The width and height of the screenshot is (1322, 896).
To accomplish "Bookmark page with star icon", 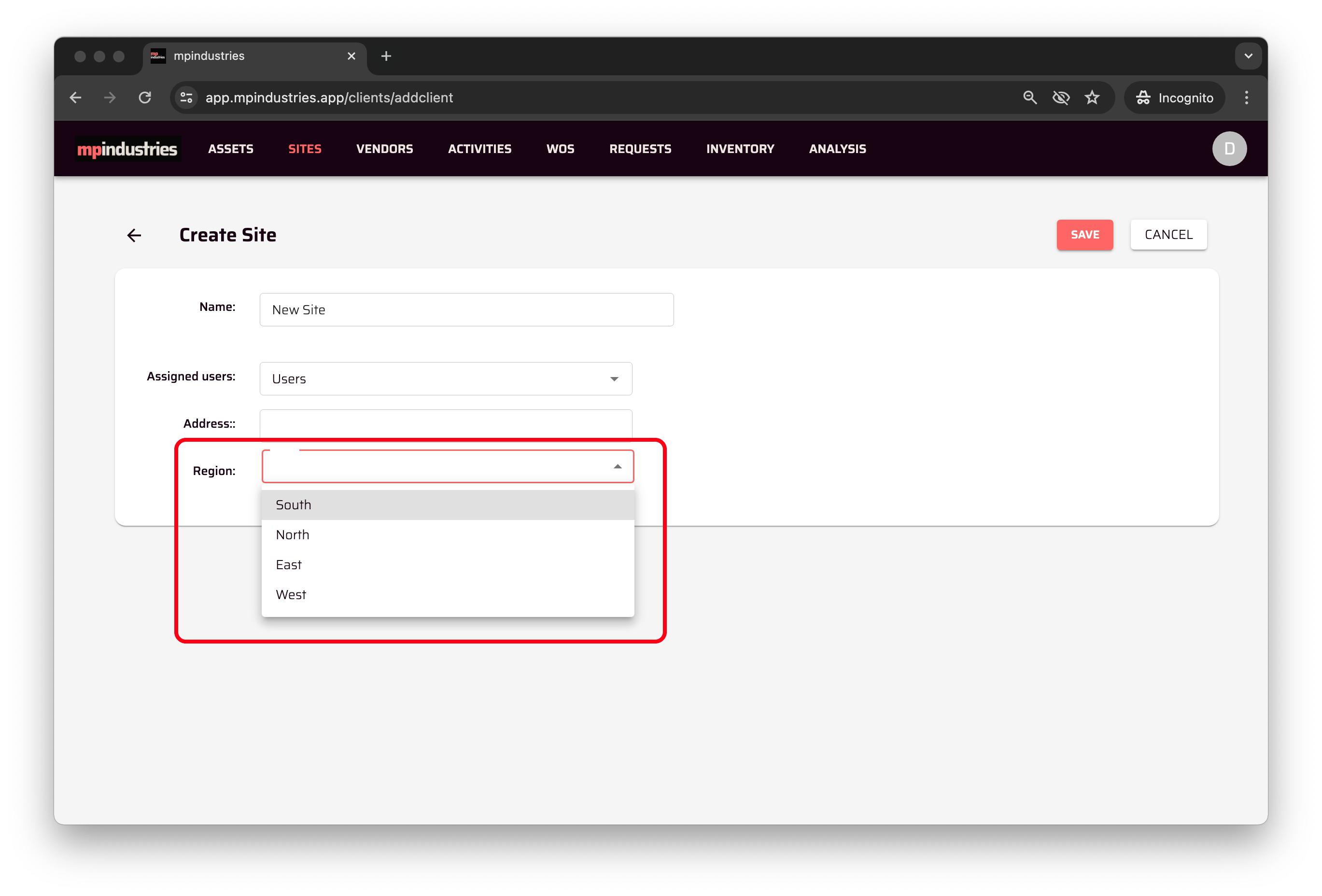I will tap(1092, 98).
